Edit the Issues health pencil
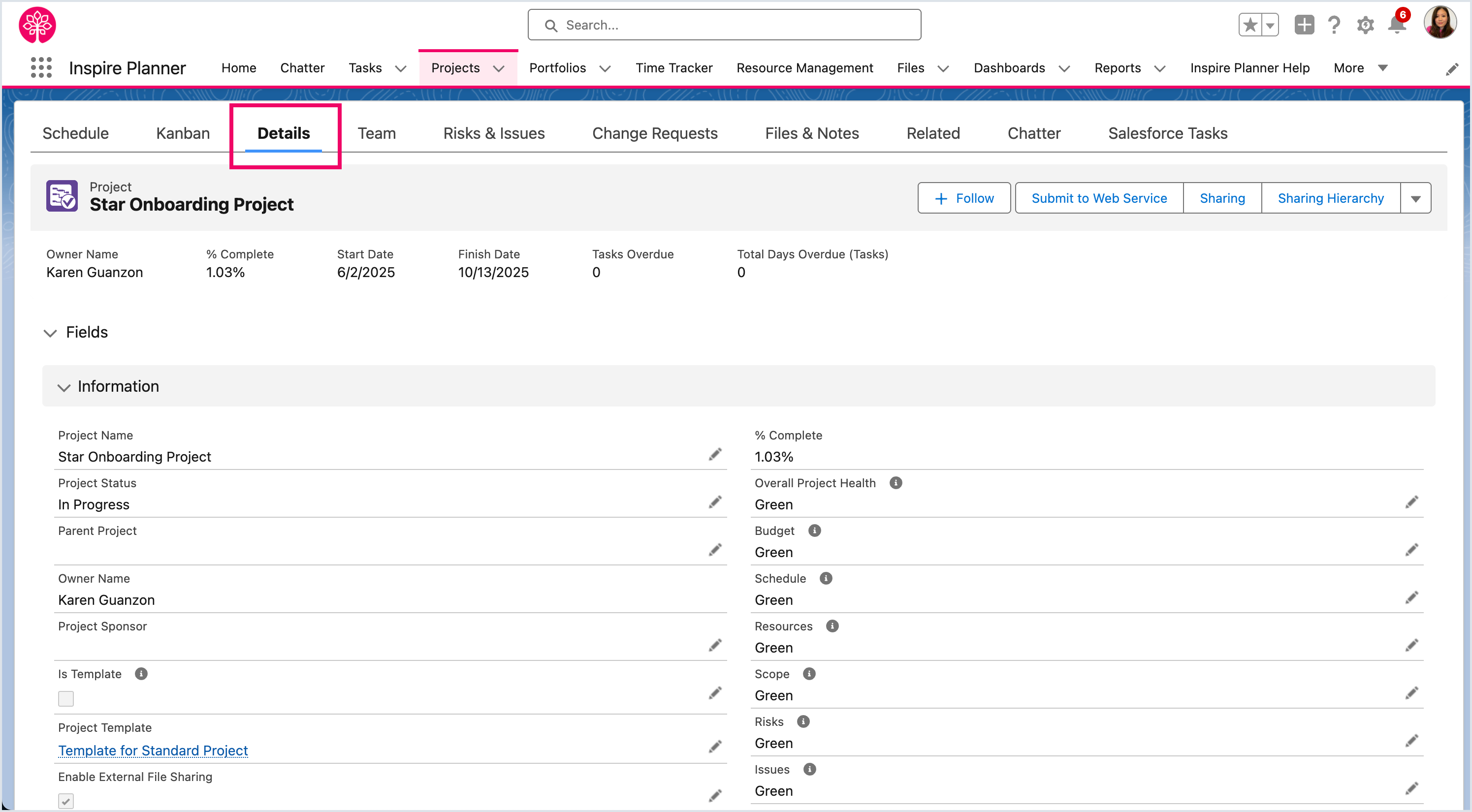This screenshot has height=812, width=1472. (x=1411, y=788)
